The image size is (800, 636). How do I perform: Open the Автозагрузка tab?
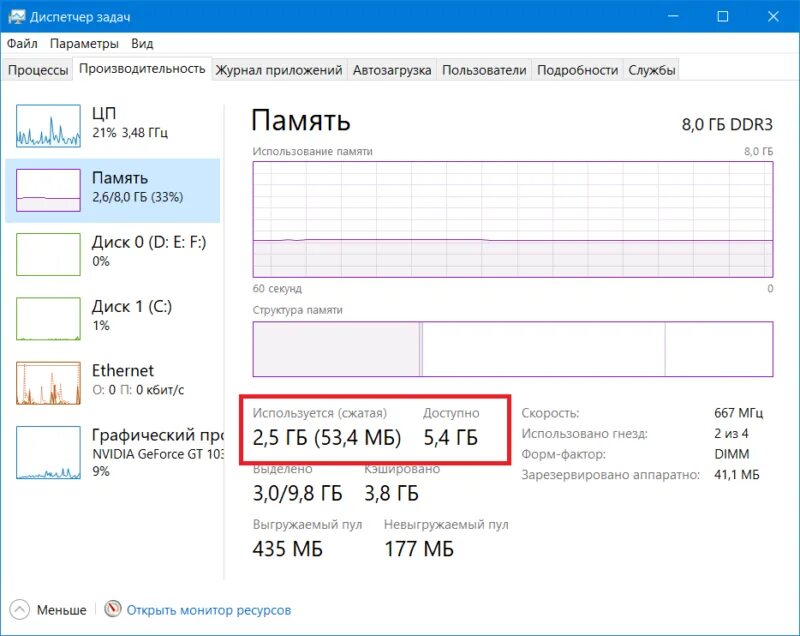point(392,70)
